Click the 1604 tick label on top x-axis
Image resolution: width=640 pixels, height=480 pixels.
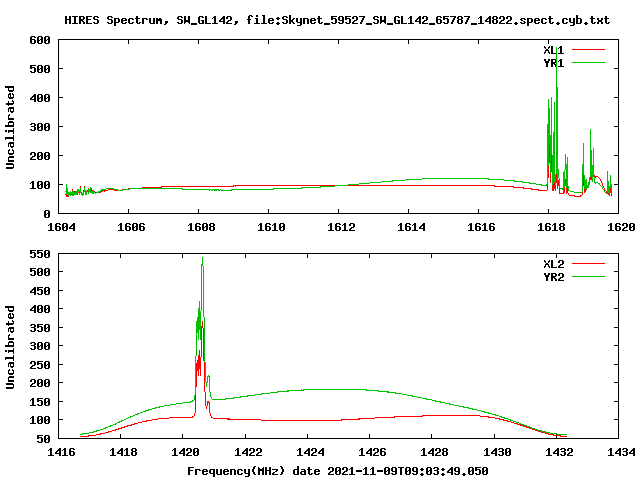[x=61, y=227]
